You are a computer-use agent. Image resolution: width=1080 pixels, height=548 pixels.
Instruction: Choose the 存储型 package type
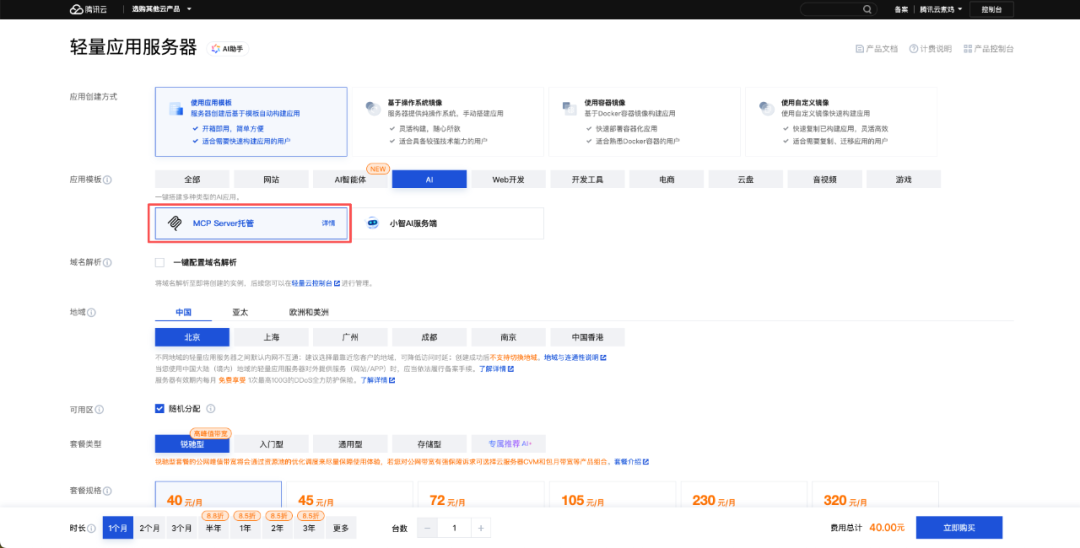(x=429, y=444)
